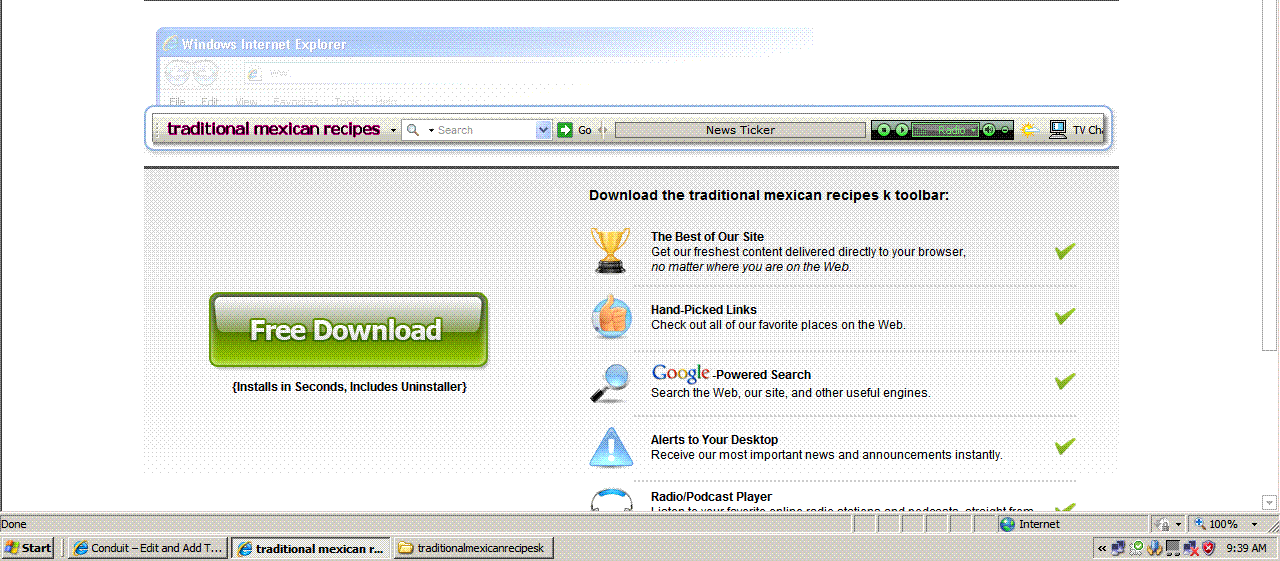1280x561 pixels.
Task: Click the green check beside Best of Our Site
Action: point(1065,251)
